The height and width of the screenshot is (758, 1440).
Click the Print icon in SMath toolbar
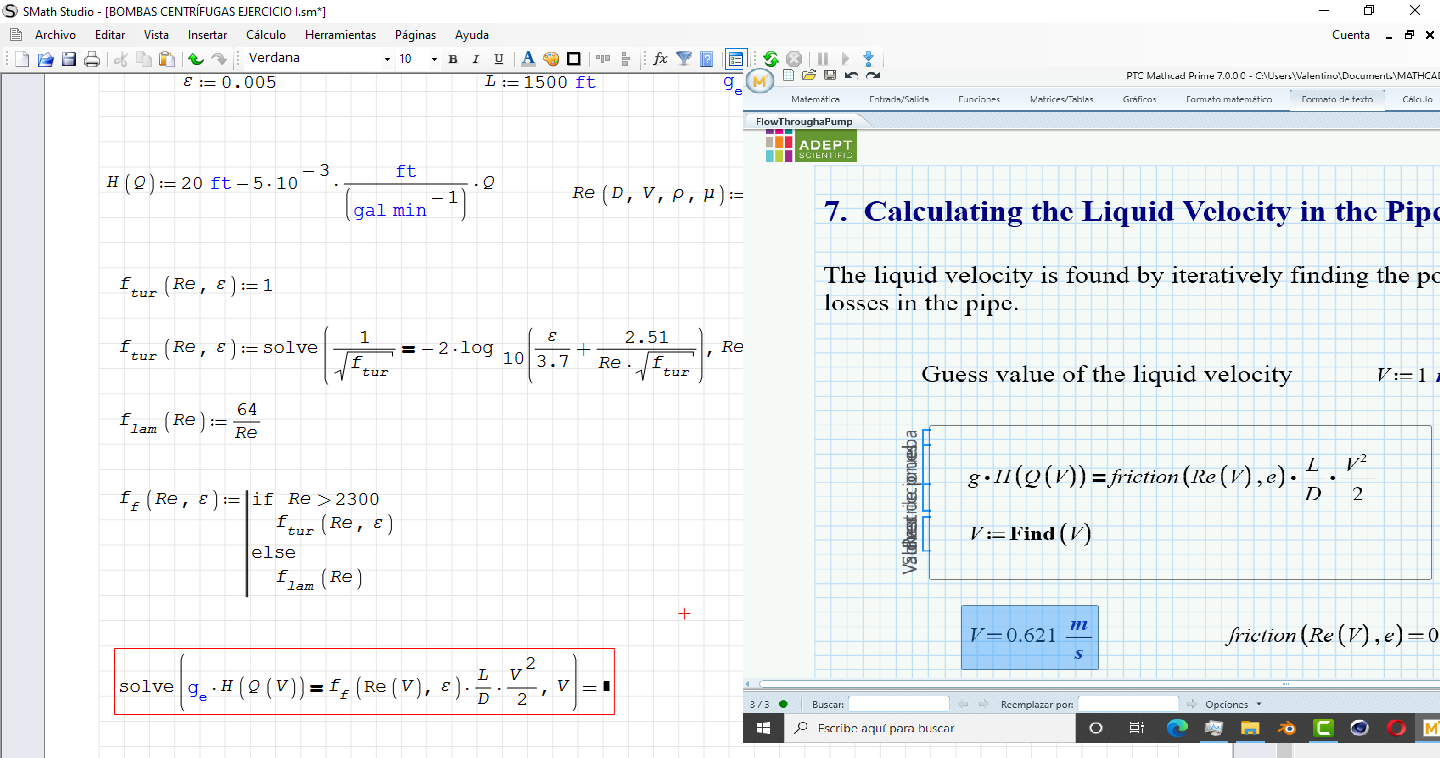click(x=92, y=59)
